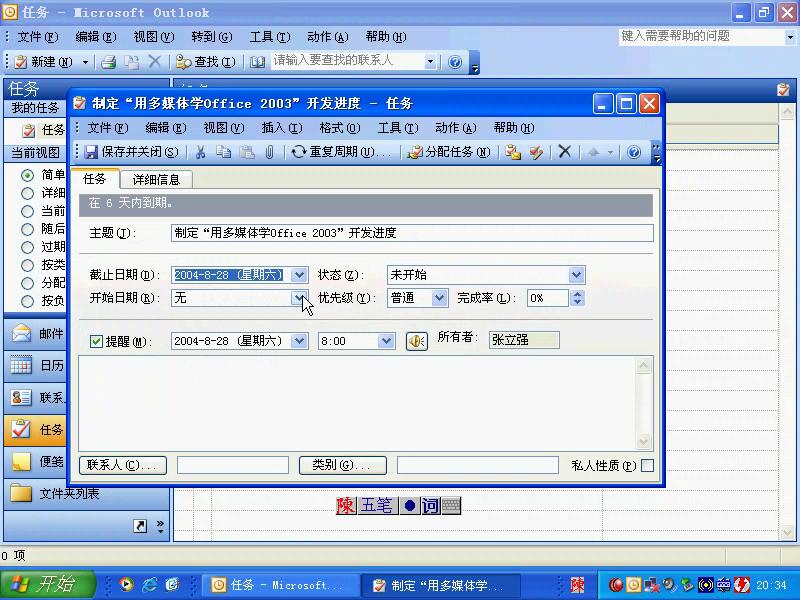Viewport: 800px width, 600px height.
Task: Click the shortcuts arrow icon below navigation pane
Action: pos(140,526)
